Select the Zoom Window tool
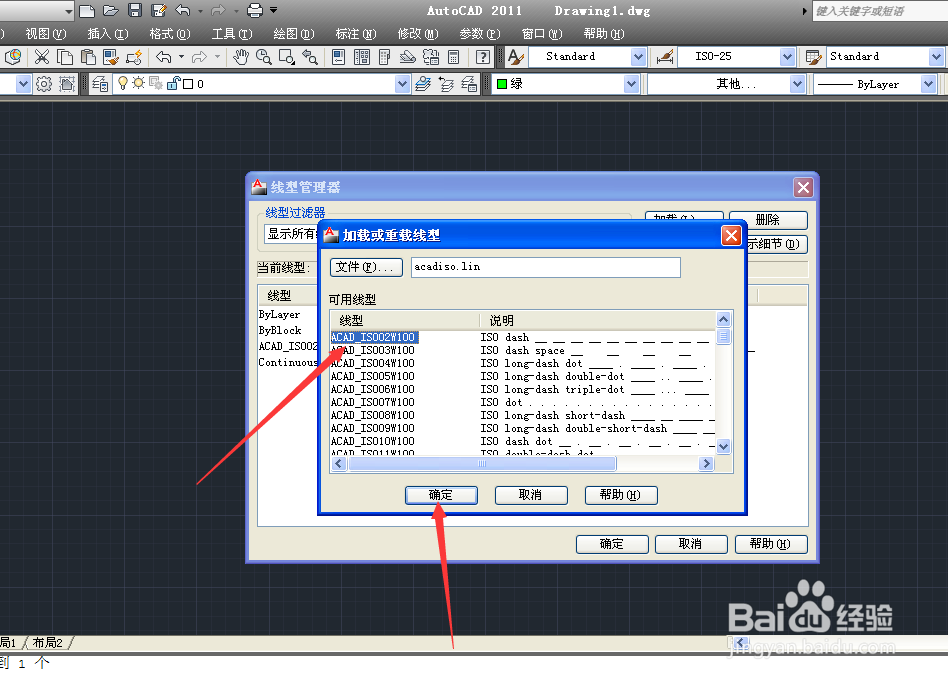 287,57
